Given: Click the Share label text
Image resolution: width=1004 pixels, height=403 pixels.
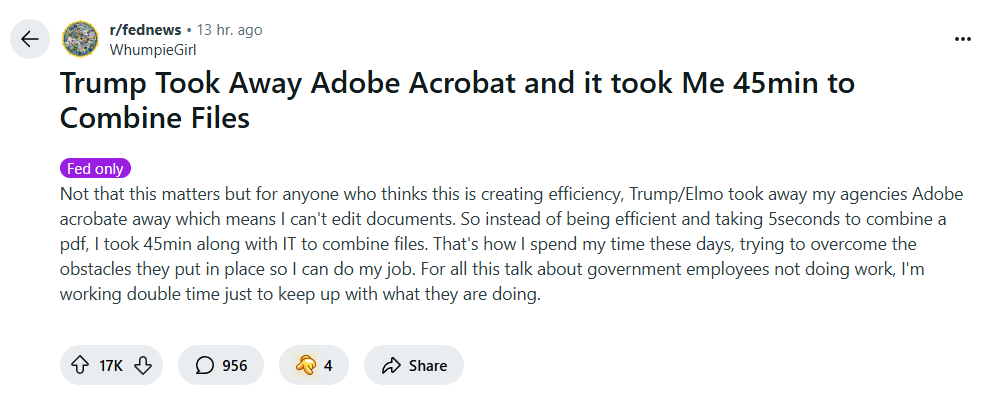Looking at the screenshot, I should [x=428, y=366].
